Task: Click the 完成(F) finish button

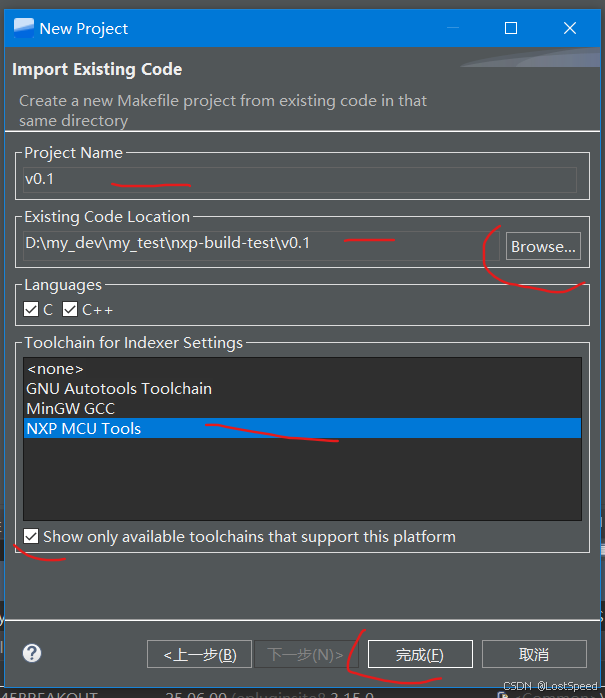Action: point(420,654)
